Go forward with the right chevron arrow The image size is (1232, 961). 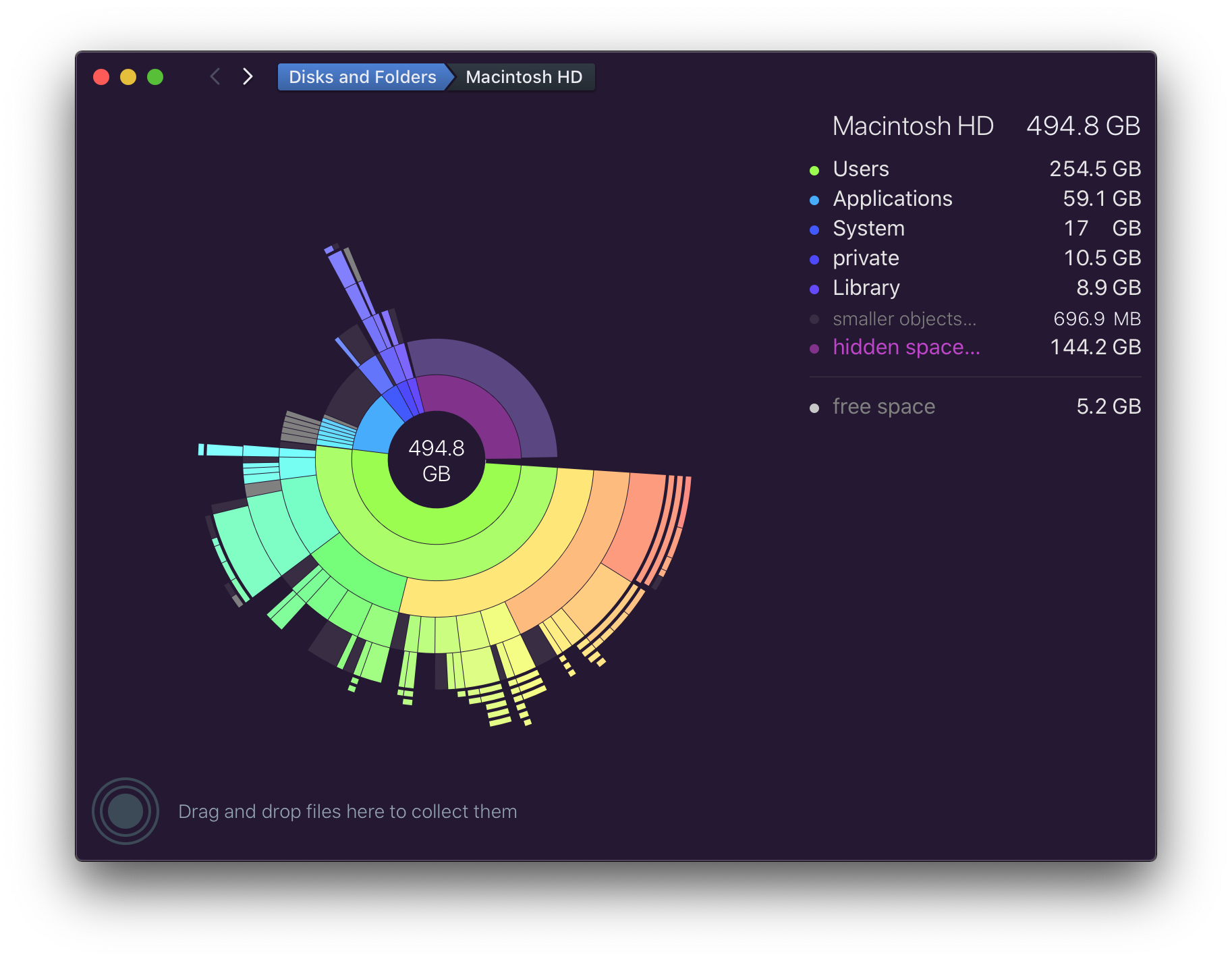coord(248,77)
